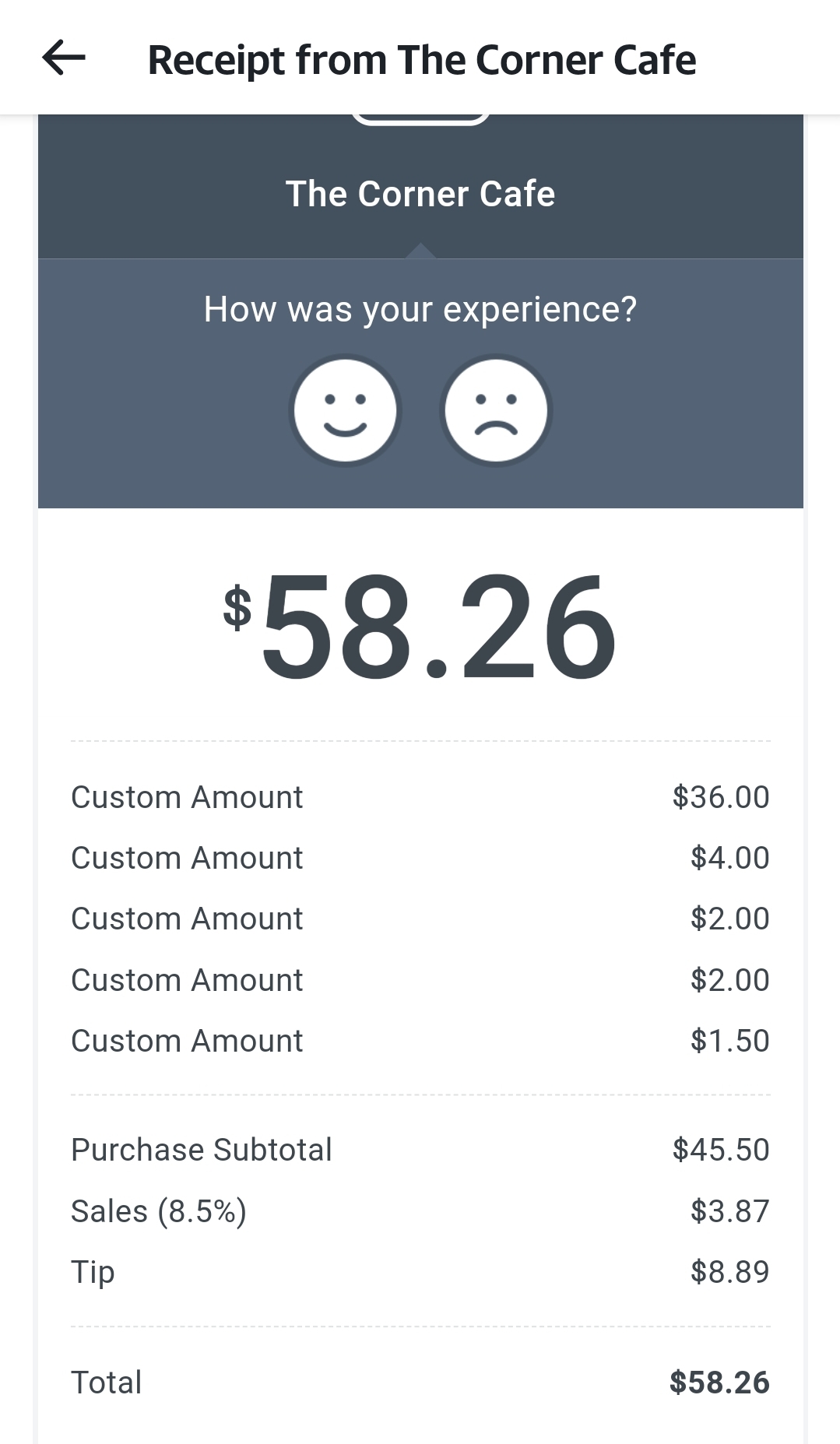Tap the Receipt from The Corner Cafe title

pyautogui.click(x=421, y=60)
